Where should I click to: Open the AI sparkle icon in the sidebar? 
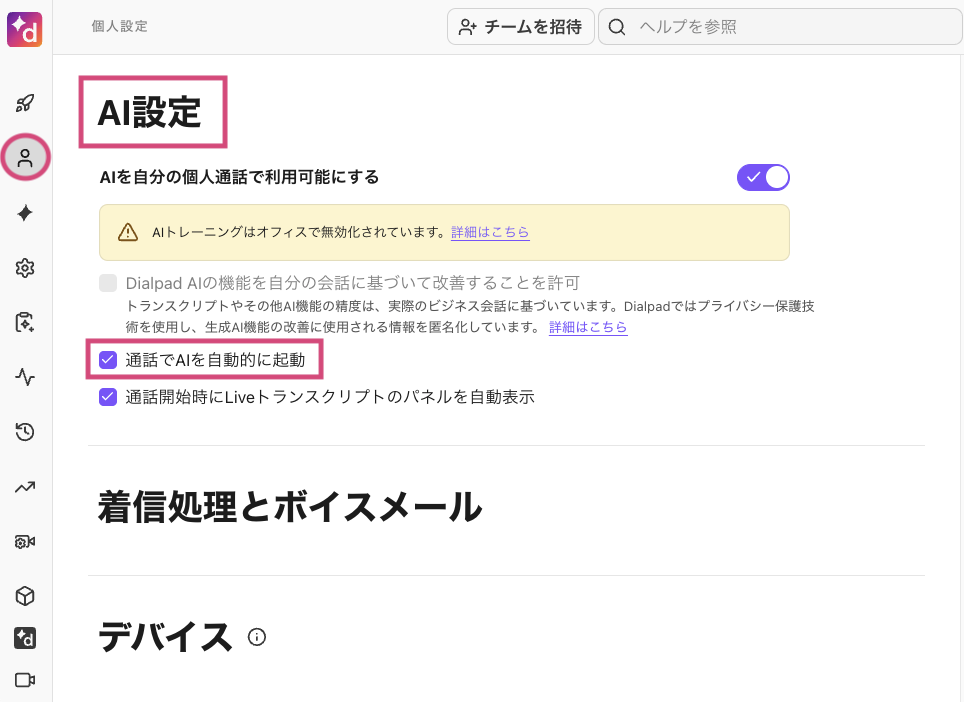click(26, 213)
